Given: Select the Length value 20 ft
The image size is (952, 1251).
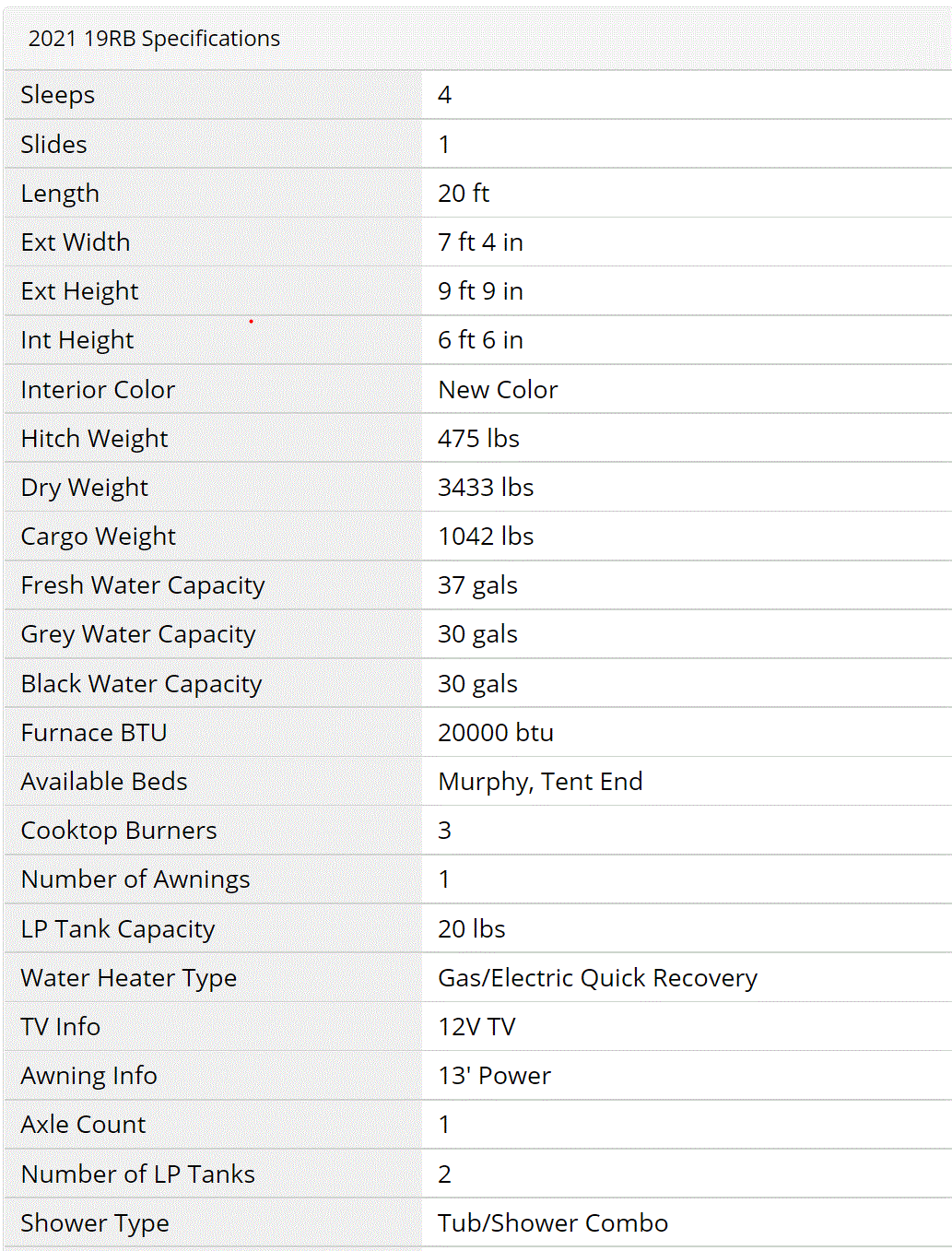Looking at the screenshot, I should click(464, 194).
